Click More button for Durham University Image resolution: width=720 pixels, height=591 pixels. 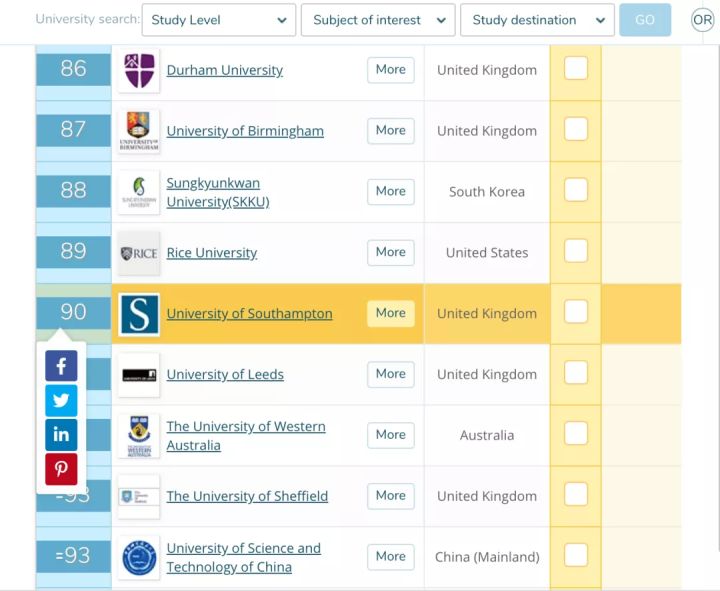(x=391, y=70)
